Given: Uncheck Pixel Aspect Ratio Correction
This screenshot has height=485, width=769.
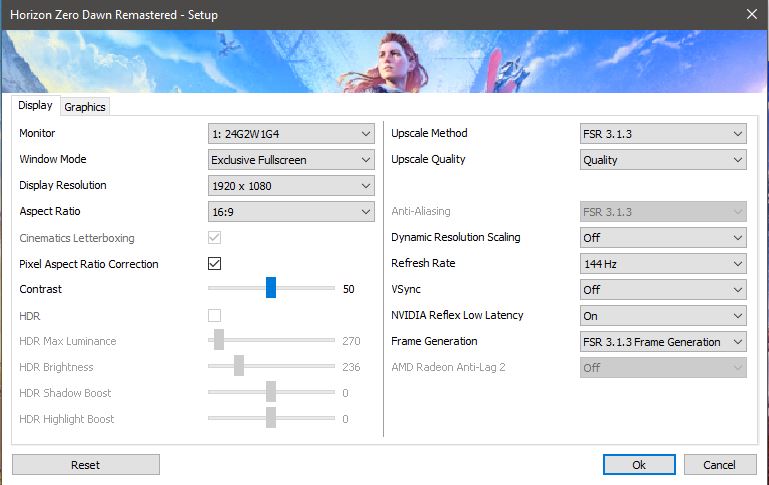Looking at the screenshot, I should pos(214,263).
